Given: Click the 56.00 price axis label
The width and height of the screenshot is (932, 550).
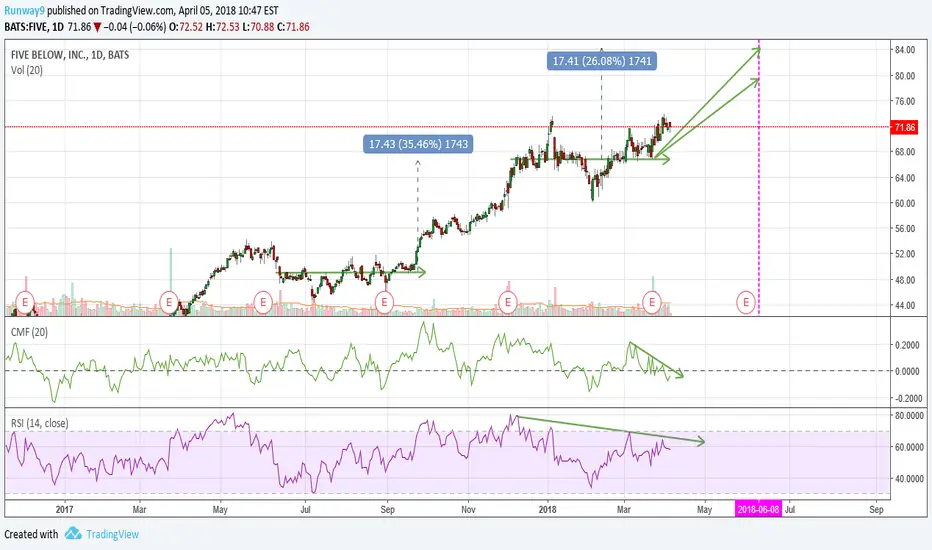Looking at the screenshot, I should pyautogui.click(x=905, y=229).
